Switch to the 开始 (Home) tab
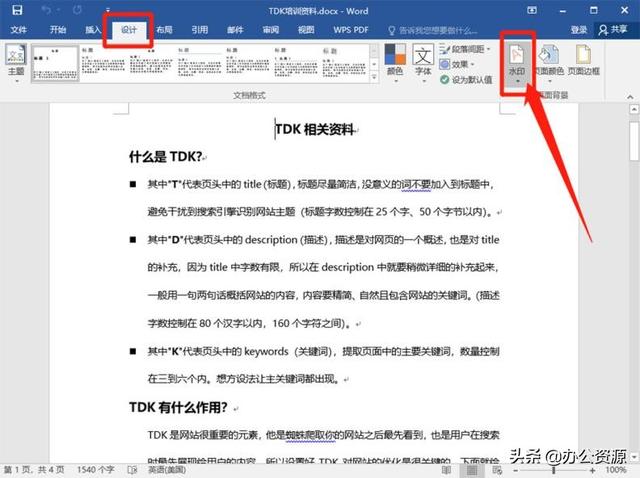640x478 pixels. (58, 30)
